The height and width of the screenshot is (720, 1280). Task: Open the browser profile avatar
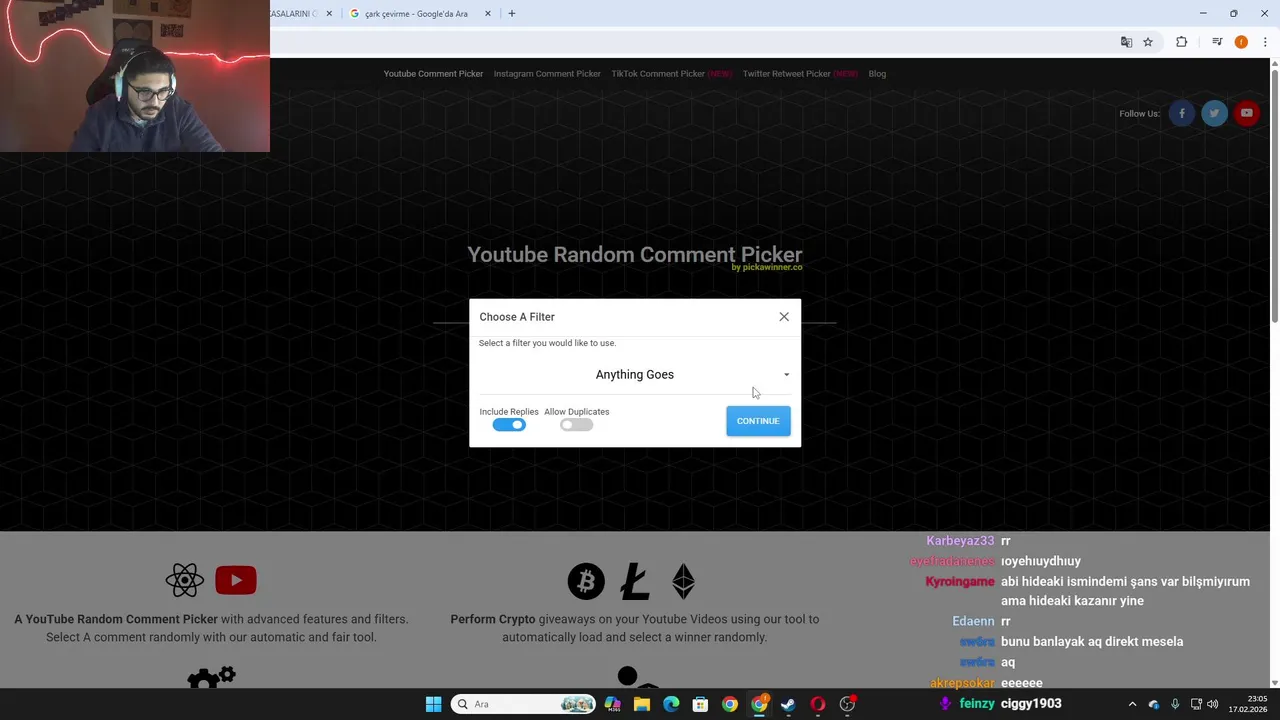pos(1241,42)
